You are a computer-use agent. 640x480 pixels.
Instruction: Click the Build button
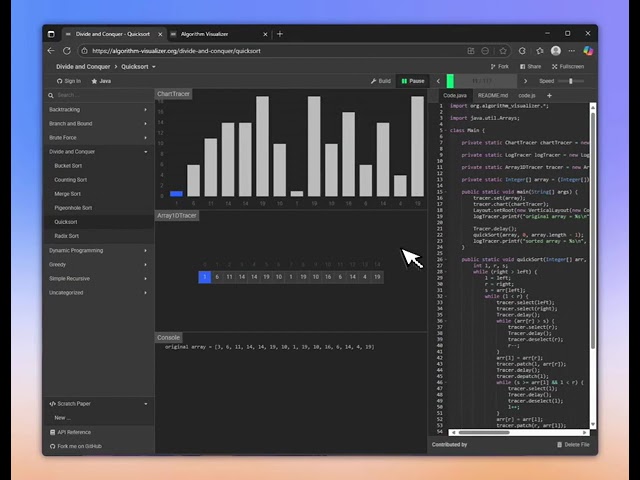tap(380, 81)
